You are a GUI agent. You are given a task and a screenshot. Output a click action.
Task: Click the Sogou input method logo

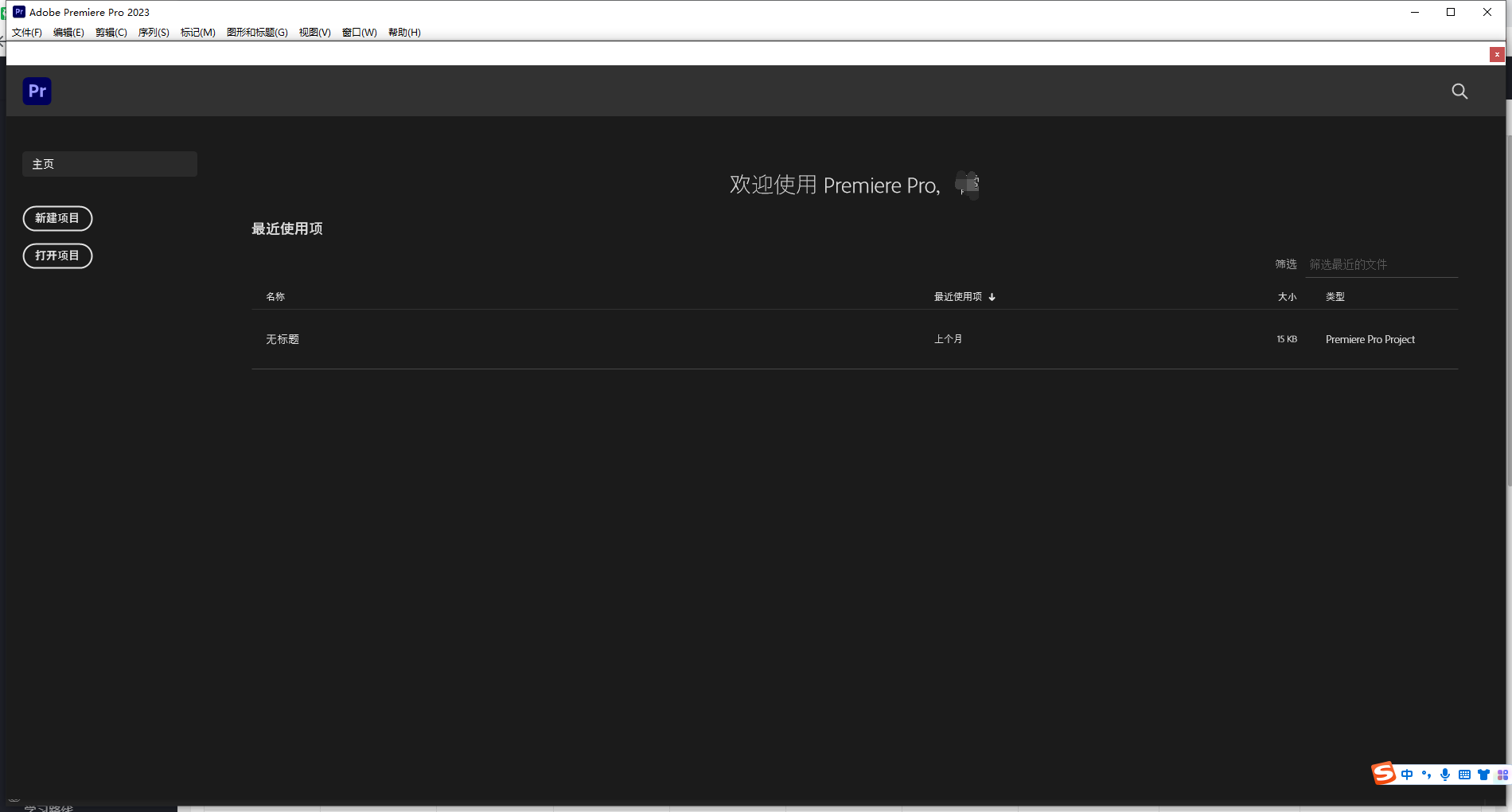pos(1383,773)
